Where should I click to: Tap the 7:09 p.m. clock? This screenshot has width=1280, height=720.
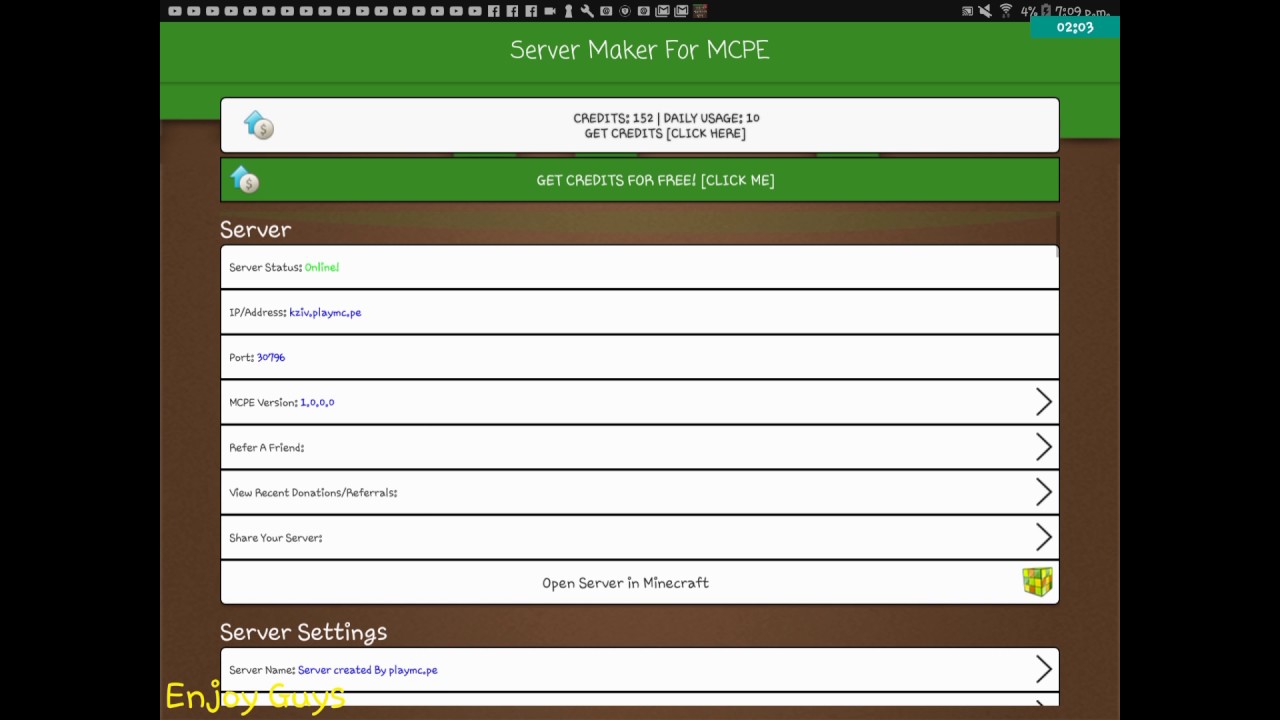tap(1082, 11)
